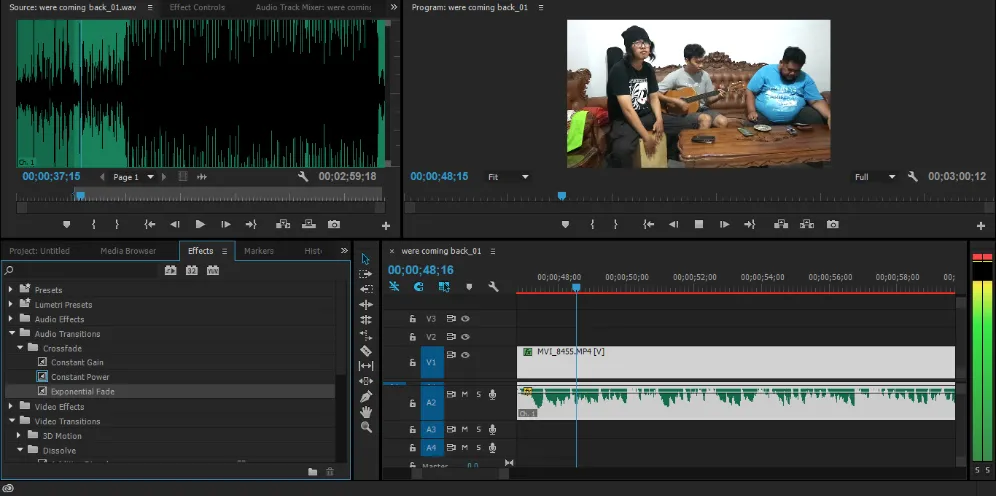Toggle V1 track output eye
This screenshot has height=496, width=996.
[x=465, y=355]
